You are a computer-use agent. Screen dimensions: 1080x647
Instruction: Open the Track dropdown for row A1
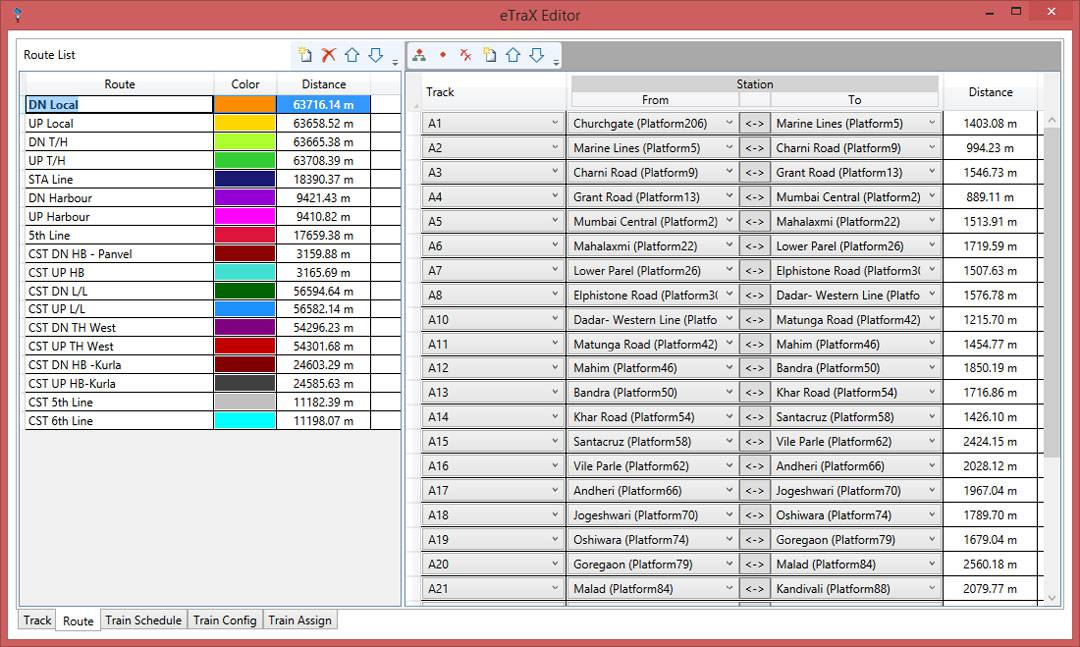coord(558,122)
